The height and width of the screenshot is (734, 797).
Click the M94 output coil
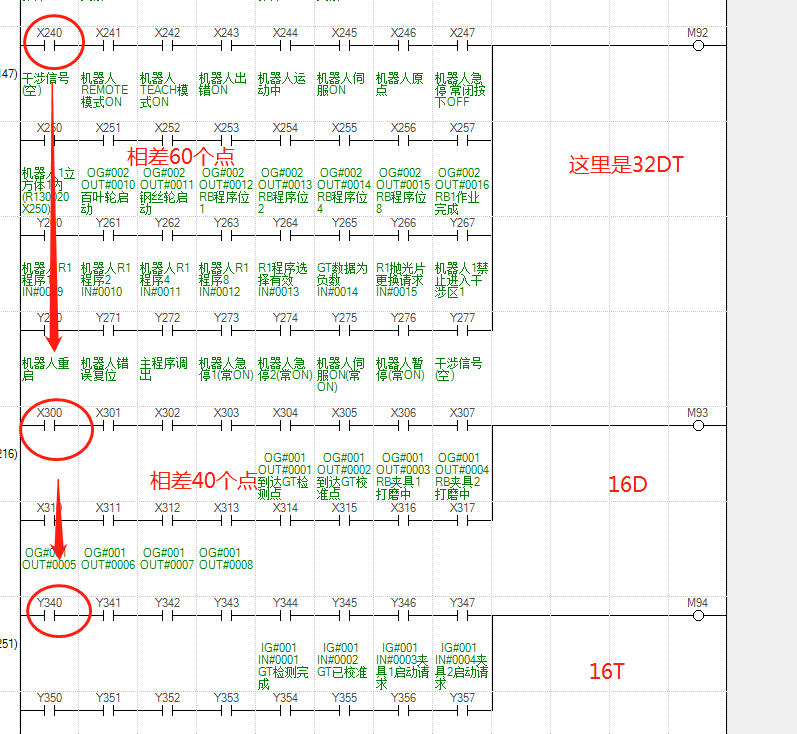click(698, 616)
